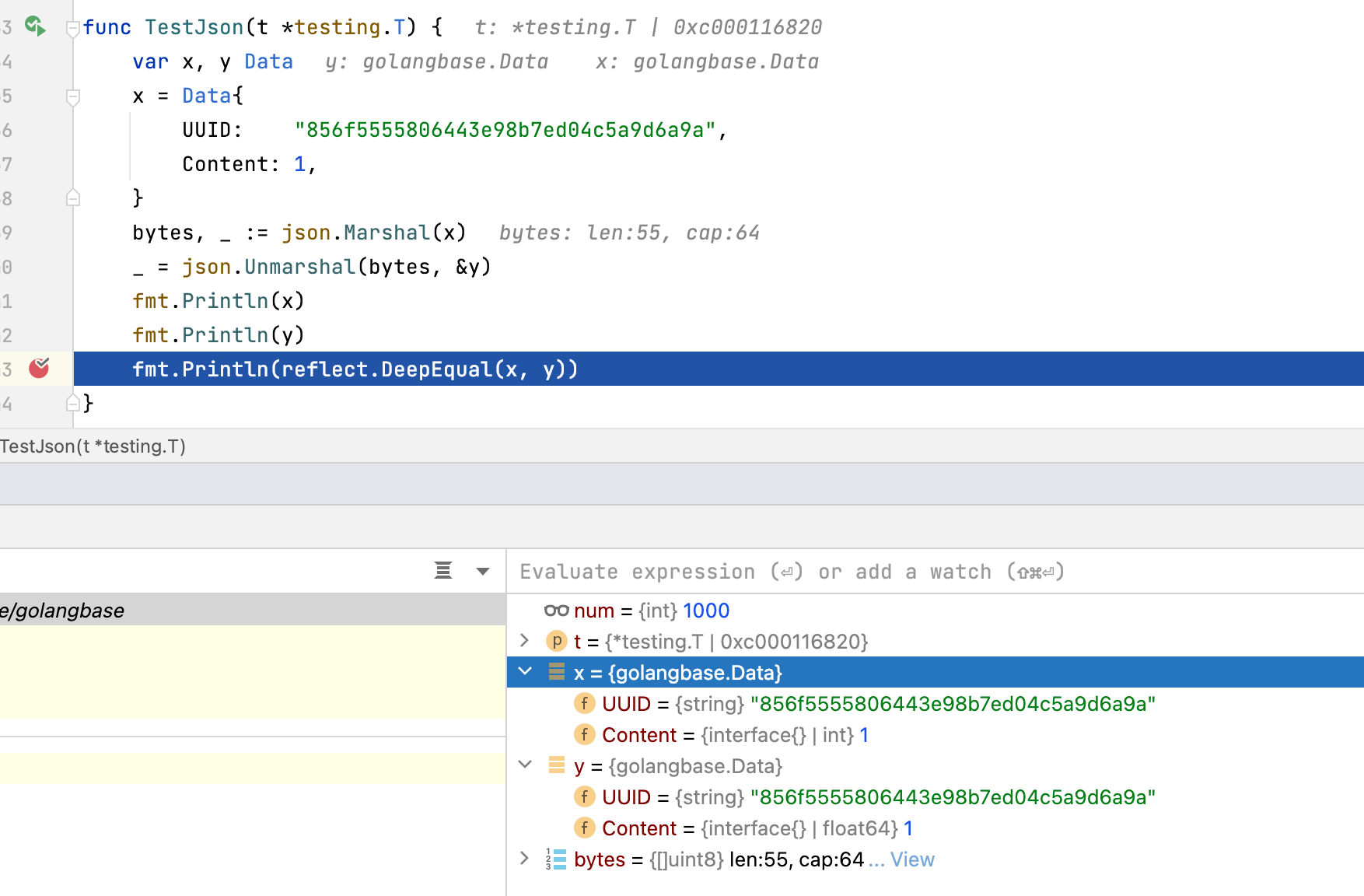This screenshot has width=1364, height=896.
Task: Click field icon for y's UUID
Action: coord(584,796)
